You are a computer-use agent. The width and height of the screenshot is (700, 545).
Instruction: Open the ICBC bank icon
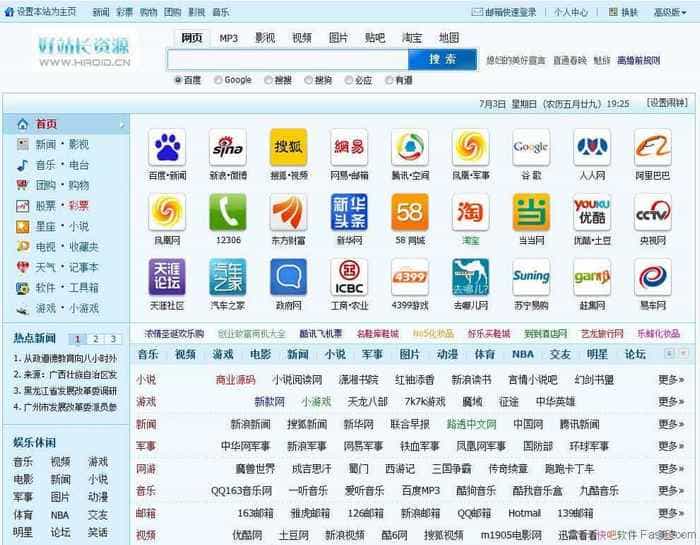[x=349, y=277]
